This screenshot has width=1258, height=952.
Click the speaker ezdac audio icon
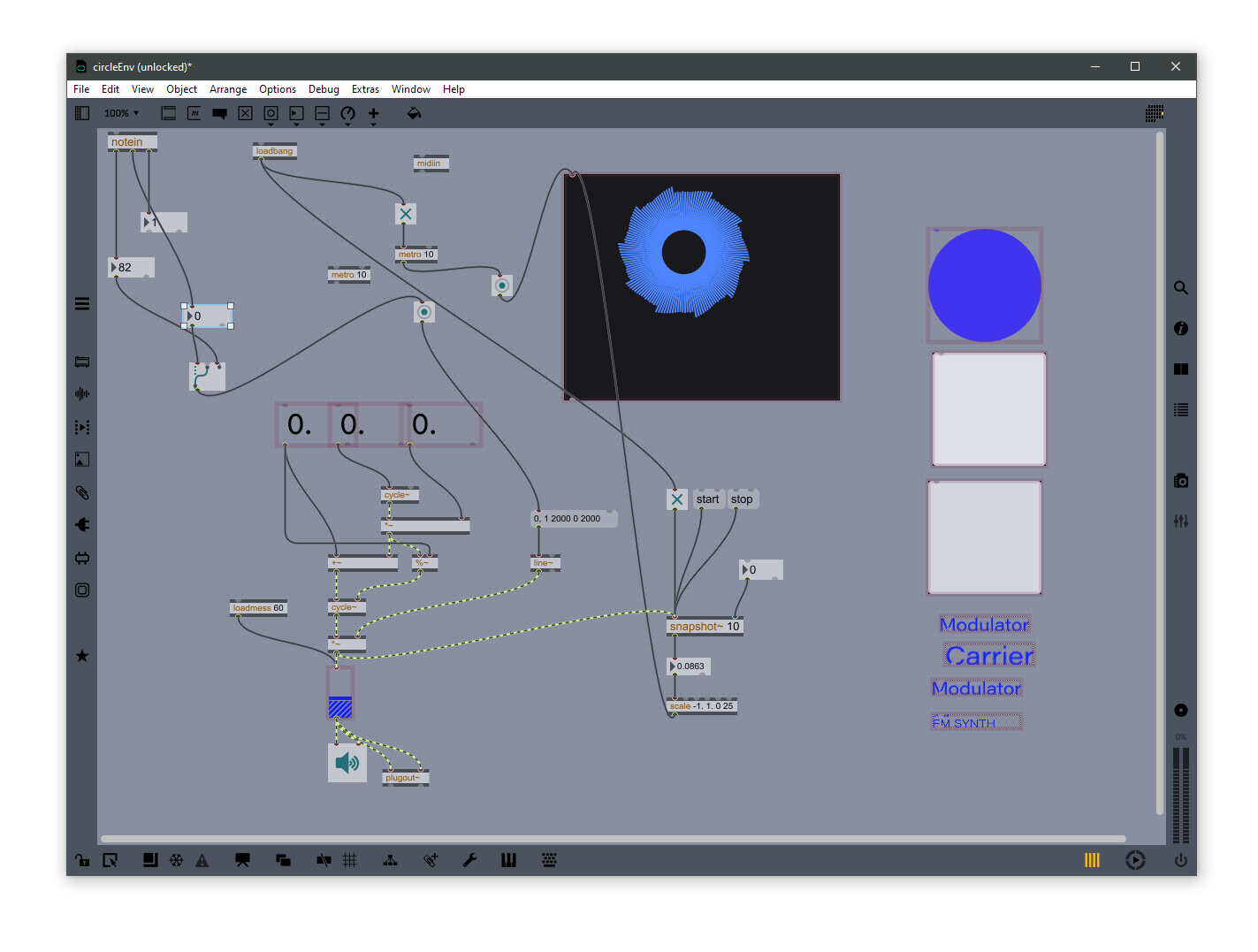tap(347, 763)
